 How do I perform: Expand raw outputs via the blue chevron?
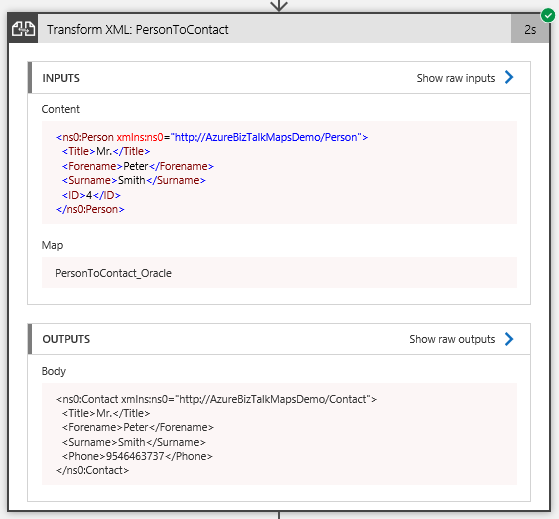(509, 339)
